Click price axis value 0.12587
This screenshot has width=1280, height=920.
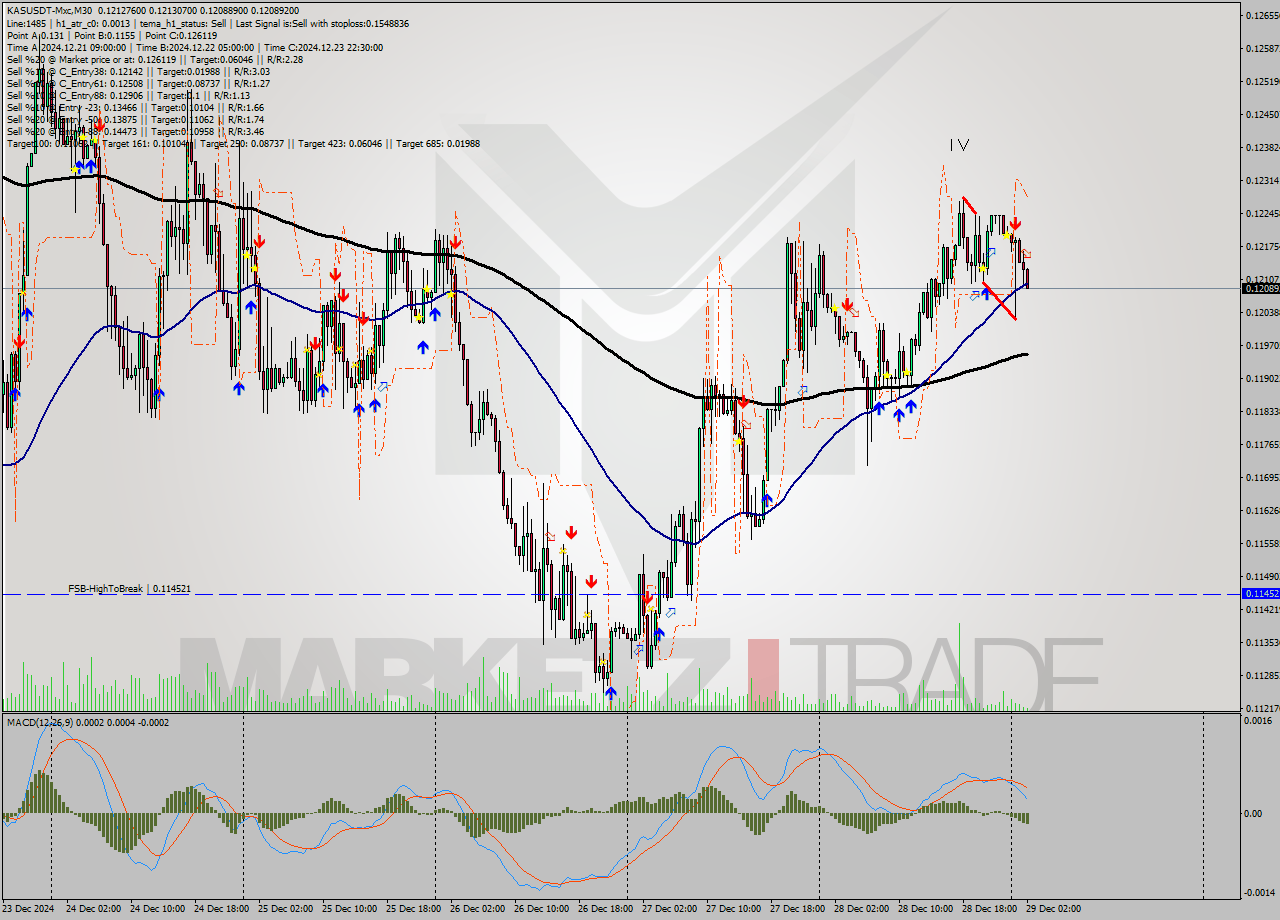click(1261, 48)
